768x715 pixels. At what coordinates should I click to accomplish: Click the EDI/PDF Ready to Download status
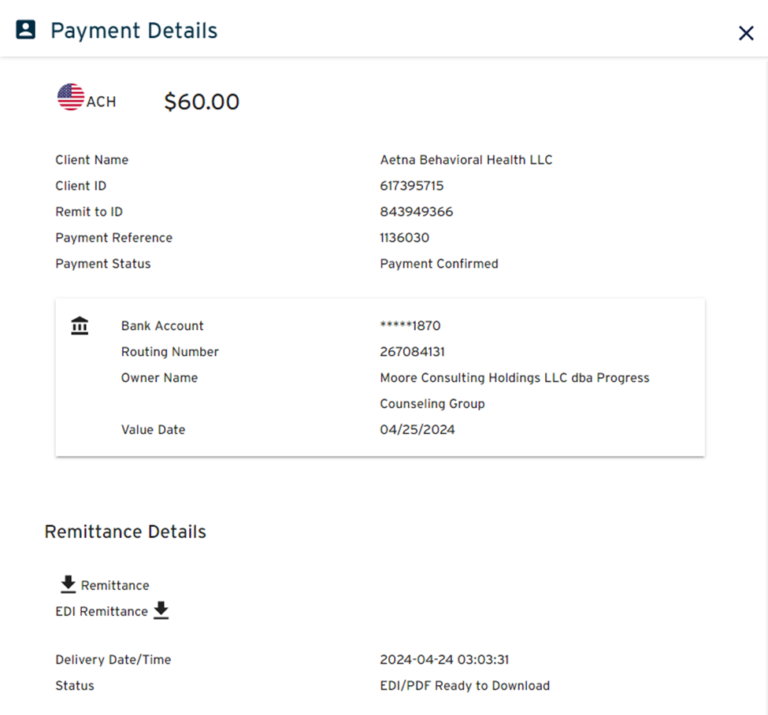tap(465, 686)
